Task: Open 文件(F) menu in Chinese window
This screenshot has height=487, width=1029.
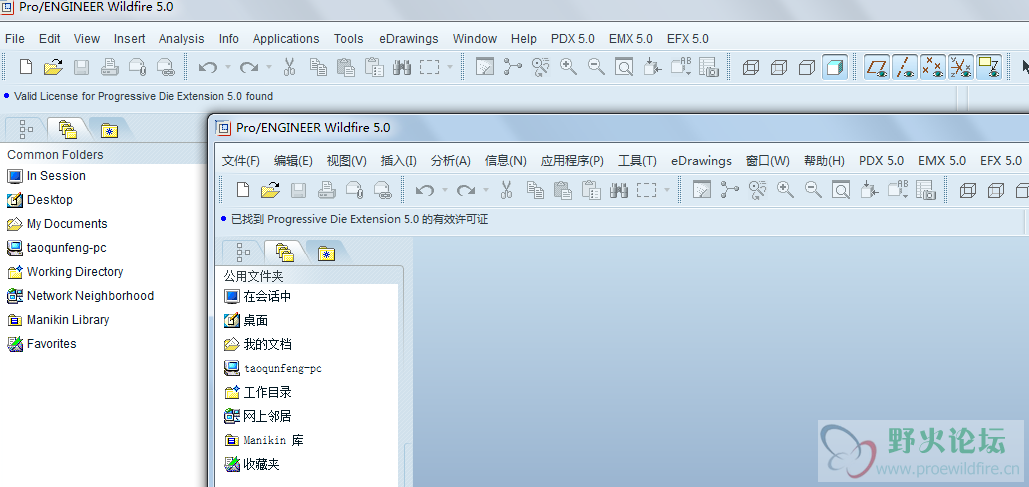Action: pos(241,161)
